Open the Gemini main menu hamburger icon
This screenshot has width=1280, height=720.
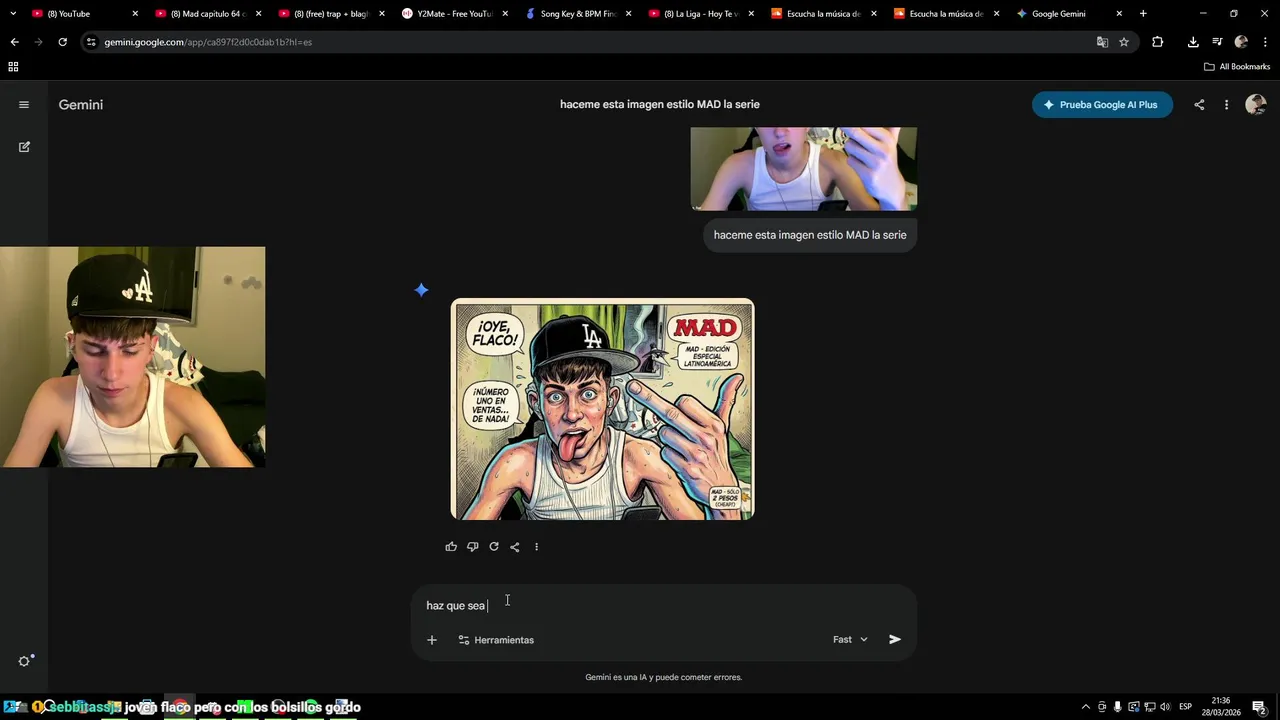24,105
